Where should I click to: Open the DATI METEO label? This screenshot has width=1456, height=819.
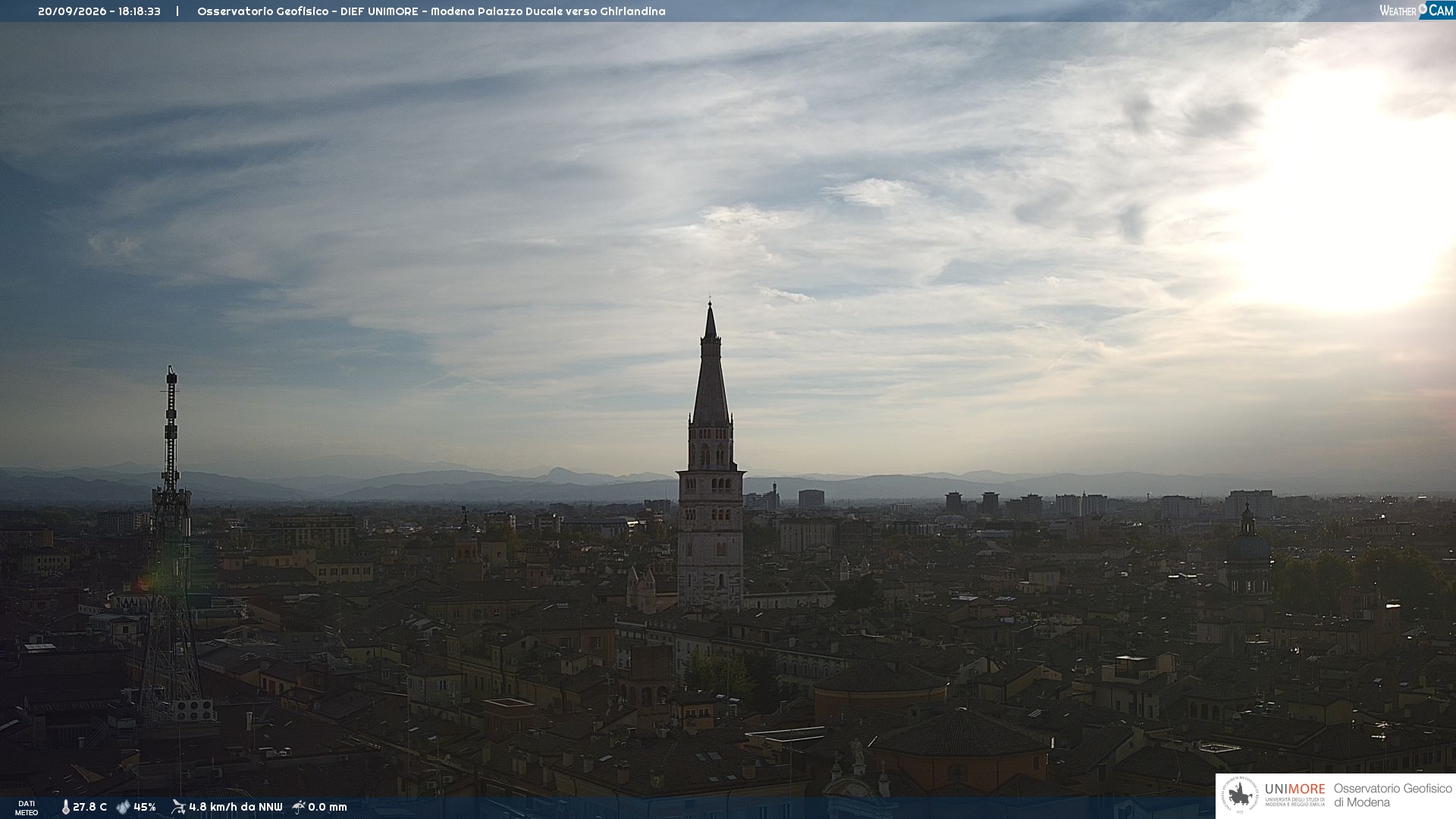[x=27, y=808]
